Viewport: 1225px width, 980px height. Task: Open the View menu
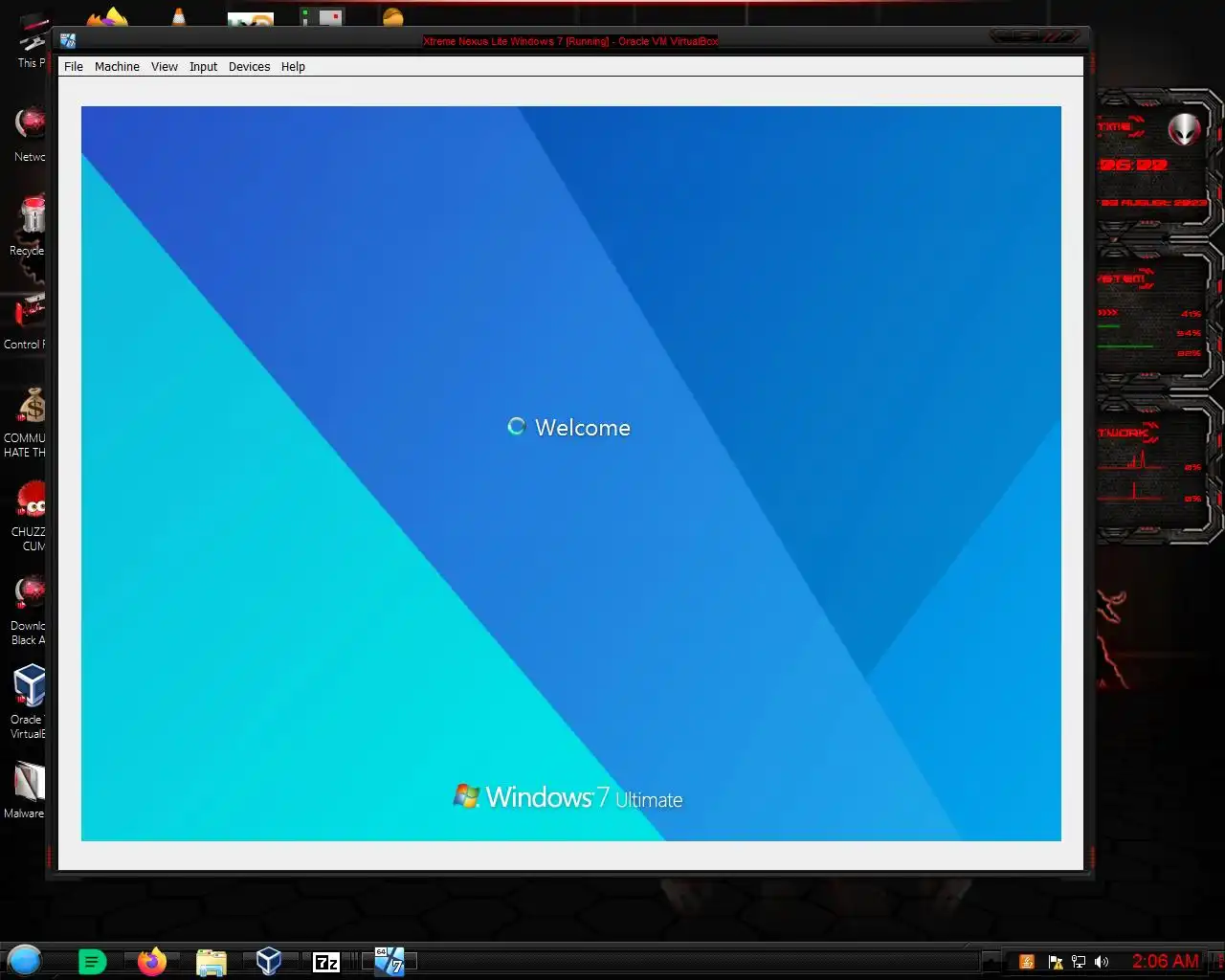coord(165,67)
